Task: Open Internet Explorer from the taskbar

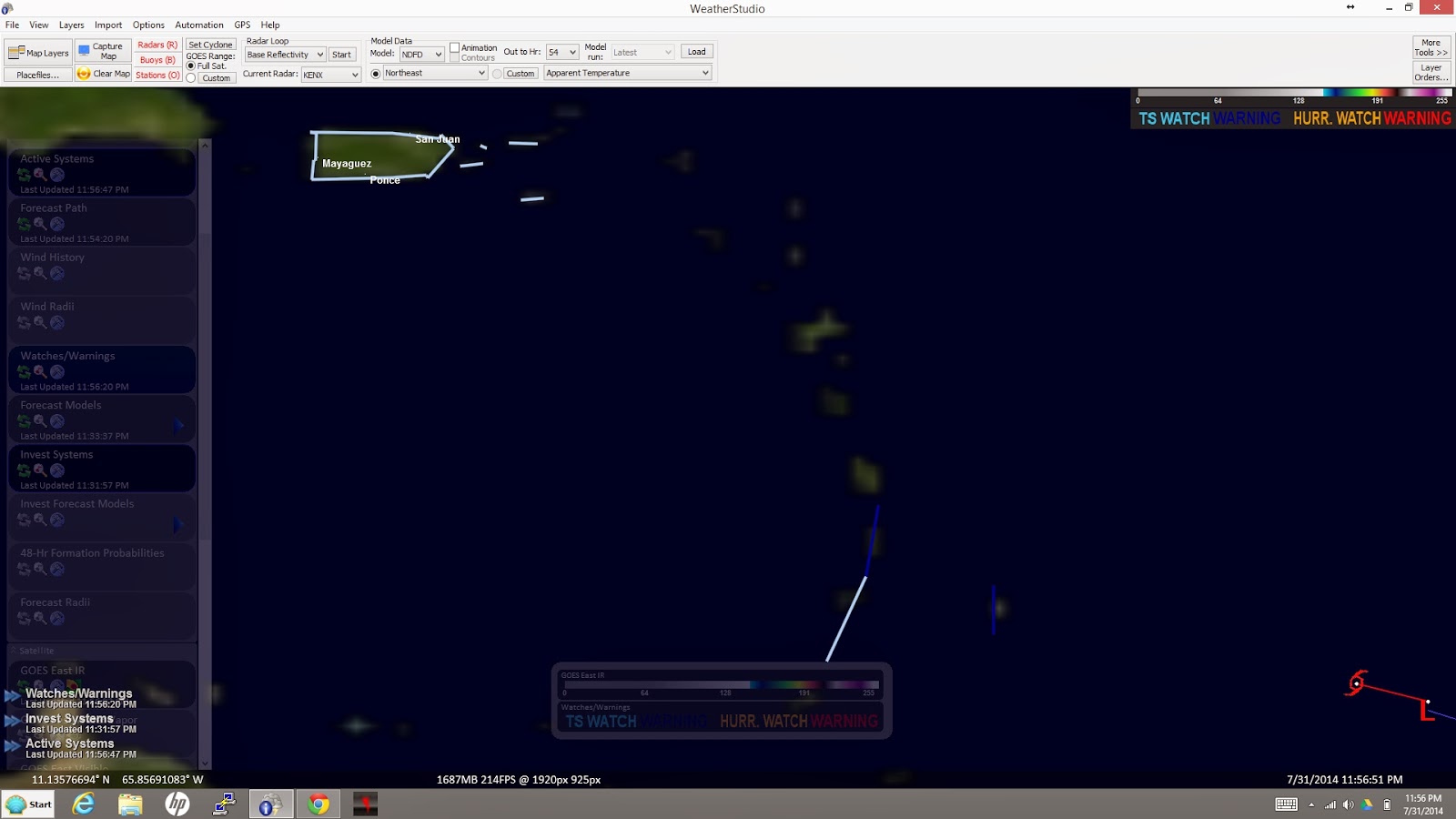Action: (84, 804)
